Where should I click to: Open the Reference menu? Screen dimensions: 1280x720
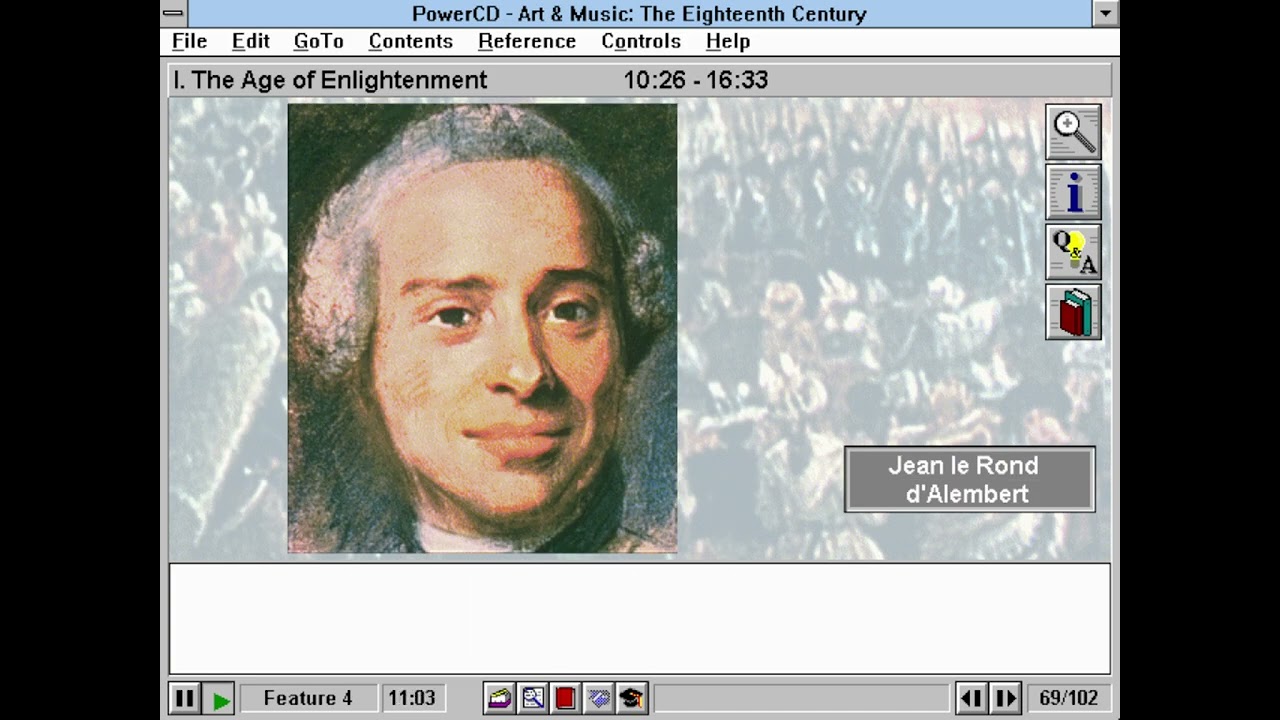pos(527,41)
